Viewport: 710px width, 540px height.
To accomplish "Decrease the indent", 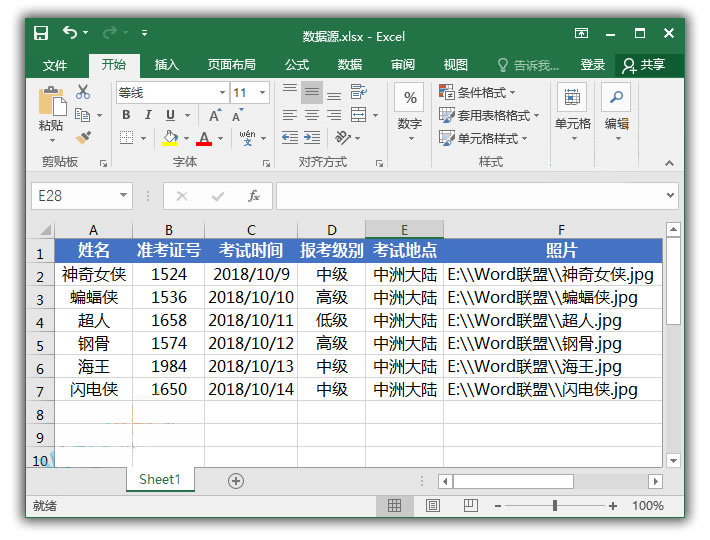I will pyautogui.click(x=290, y=138).
